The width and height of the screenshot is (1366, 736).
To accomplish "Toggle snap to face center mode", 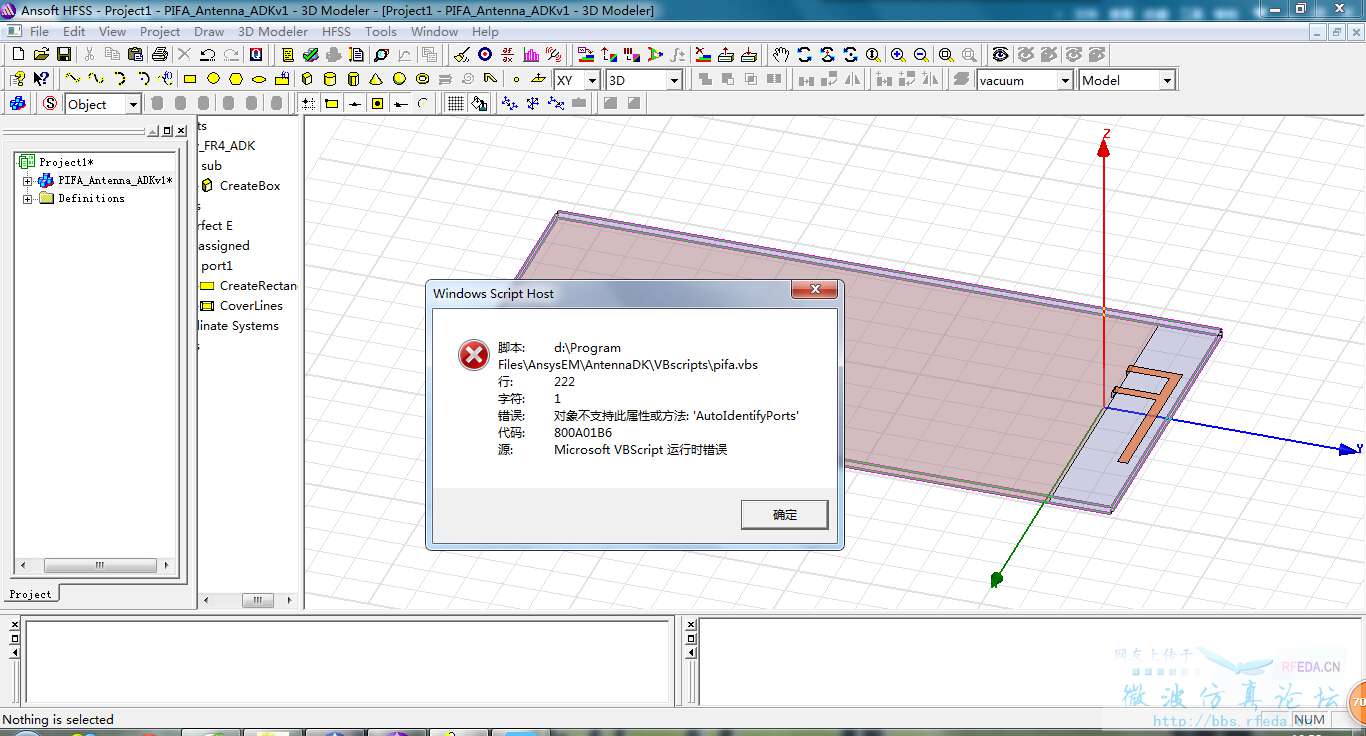I will point(377,103).
